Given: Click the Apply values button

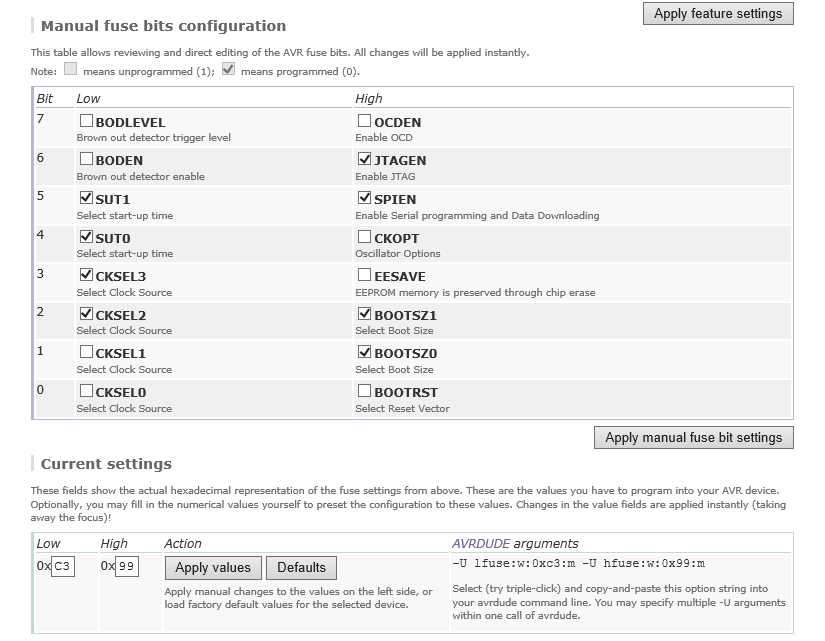Looking at the screenshot, I should [x=212, y=568].
